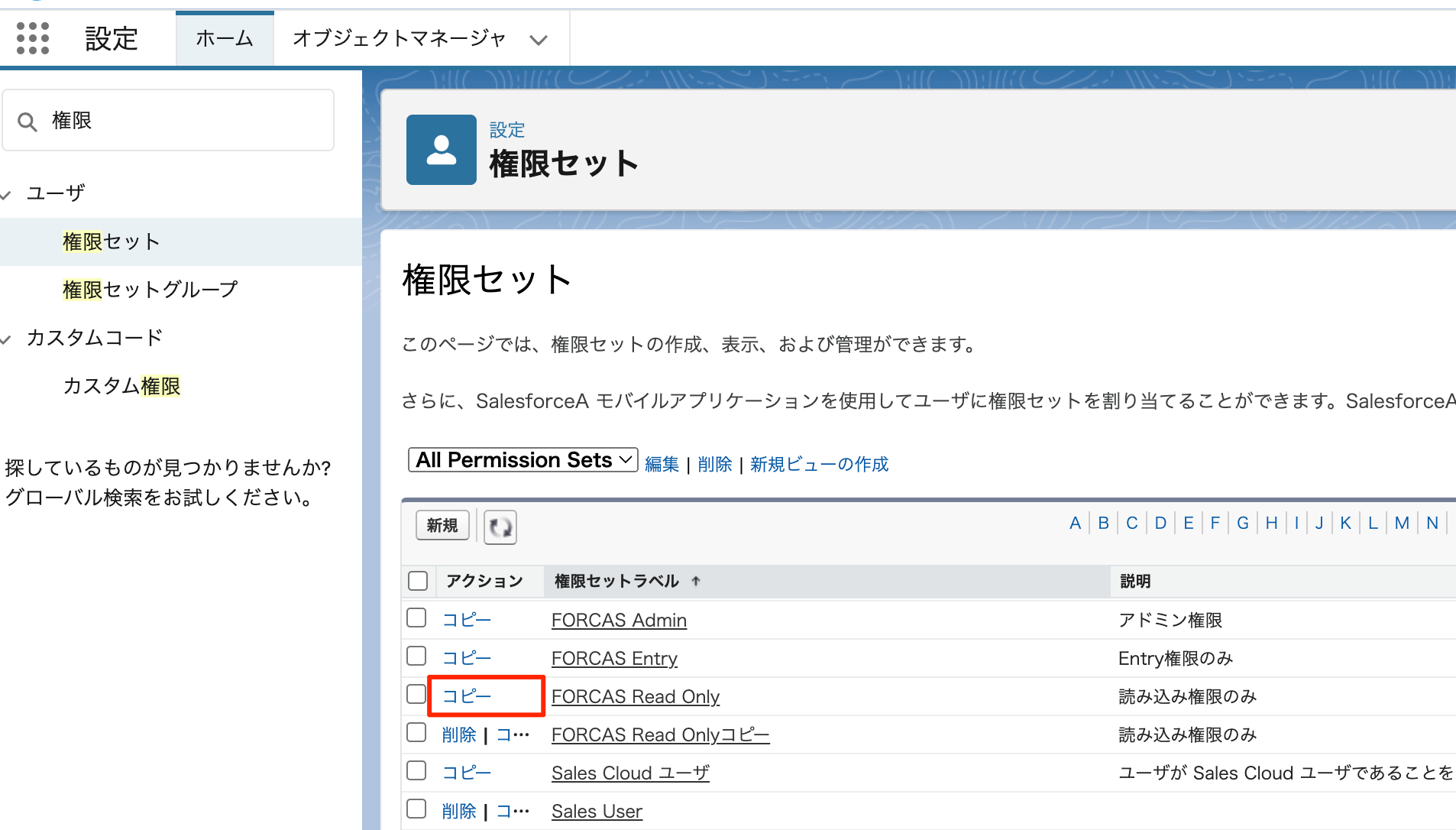Image resolution: width=1456 pixels, height=830 pixels.
Task: Switch to the オブジェクトマネージャ tab
Action: (400, 38)
